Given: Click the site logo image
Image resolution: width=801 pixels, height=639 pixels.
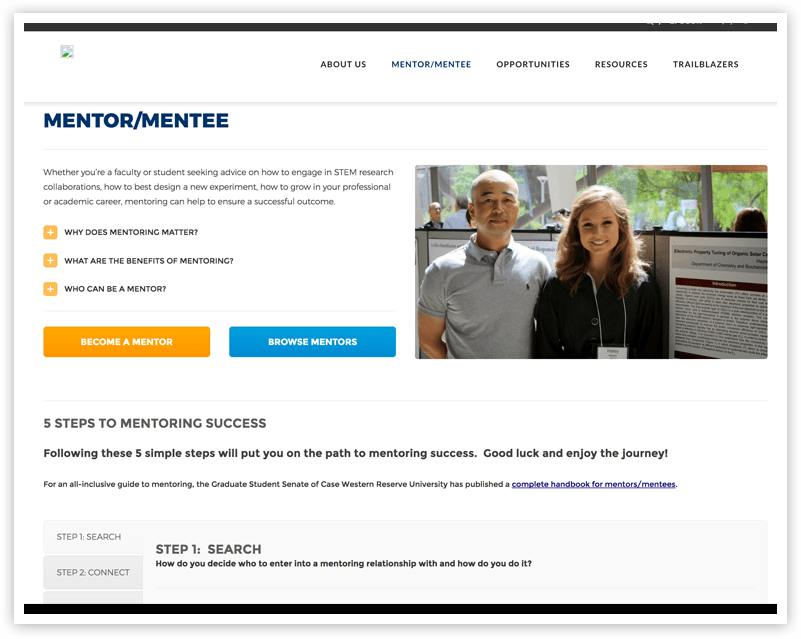Looking at the screenshot, I should 67,52.
